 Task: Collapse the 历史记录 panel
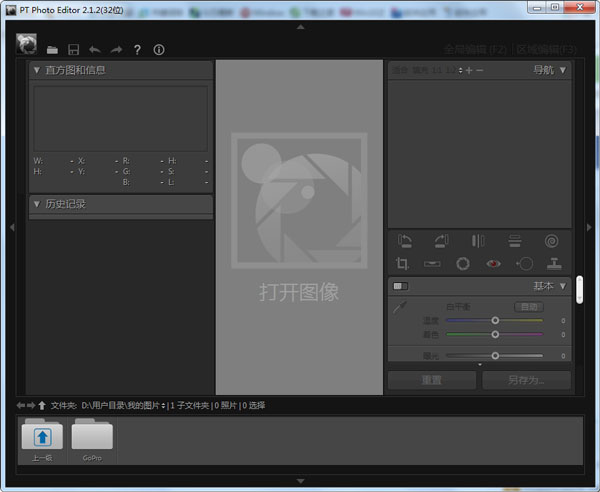click(37, 204)
